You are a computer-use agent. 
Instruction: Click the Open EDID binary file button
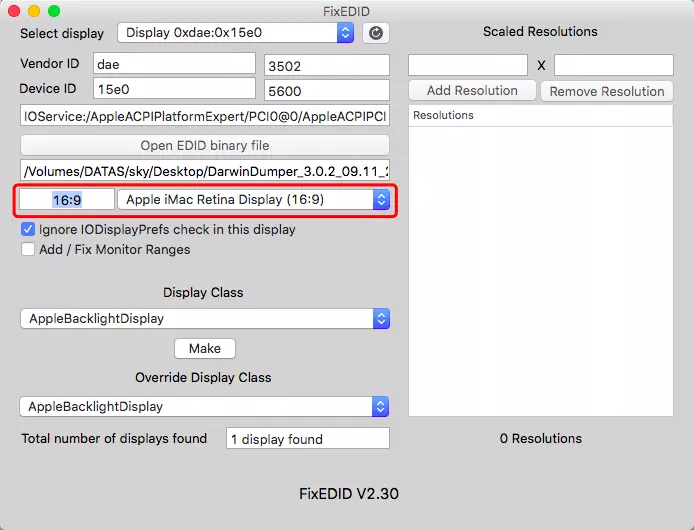pos(205,145)
